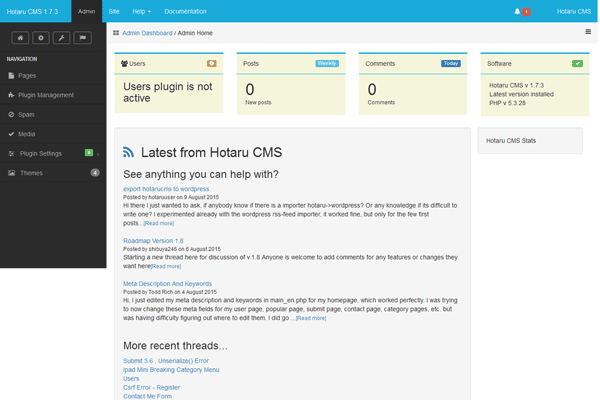This screenshot has height=400, width=600.
Task: Click the flag icon button in sidebar
Action: point(83,37)
